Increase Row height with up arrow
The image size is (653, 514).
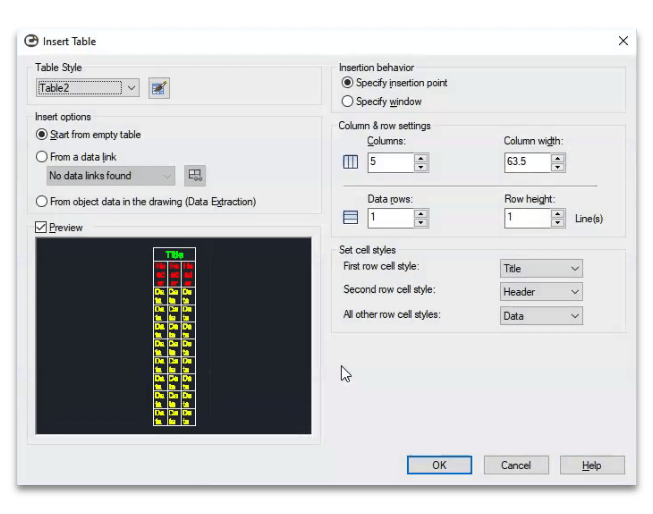point(558,214)
